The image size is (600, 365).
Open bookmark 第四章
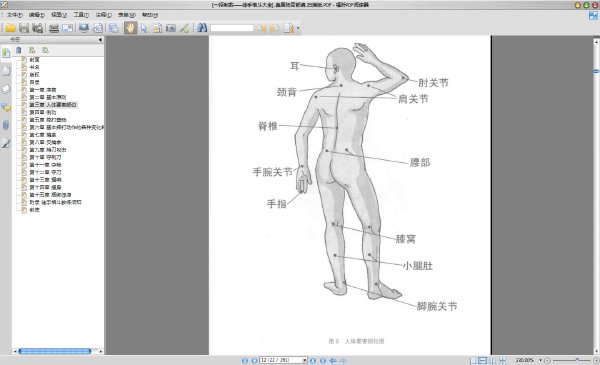point(43,112)
